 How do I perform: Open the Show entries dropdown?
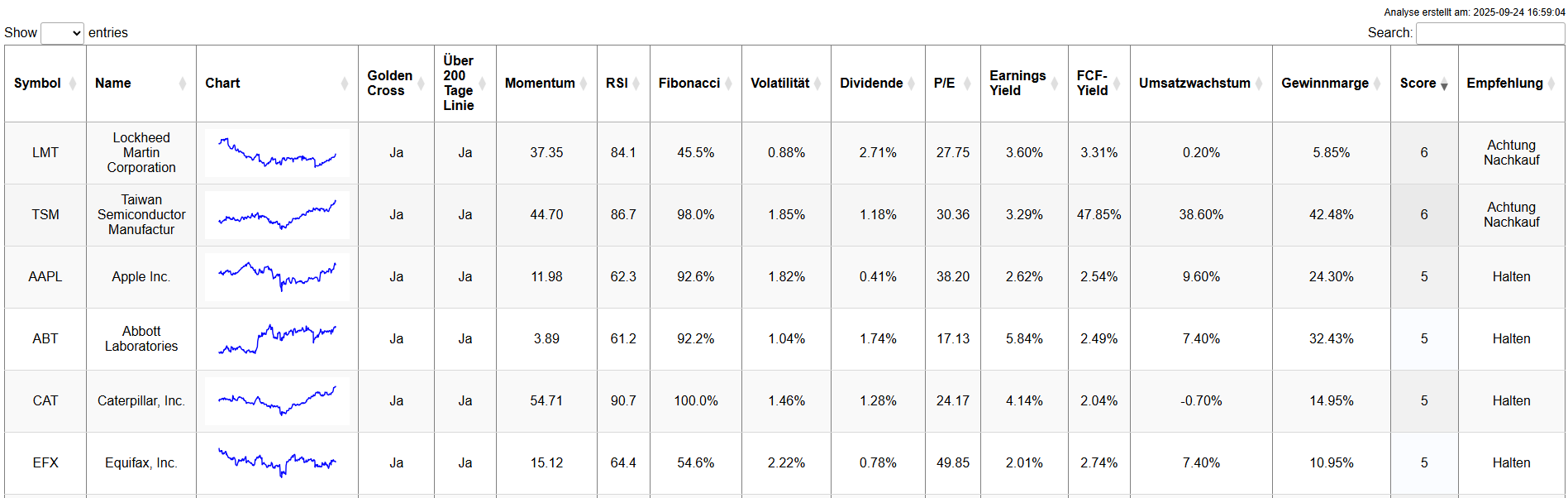[x=63, y=33]
